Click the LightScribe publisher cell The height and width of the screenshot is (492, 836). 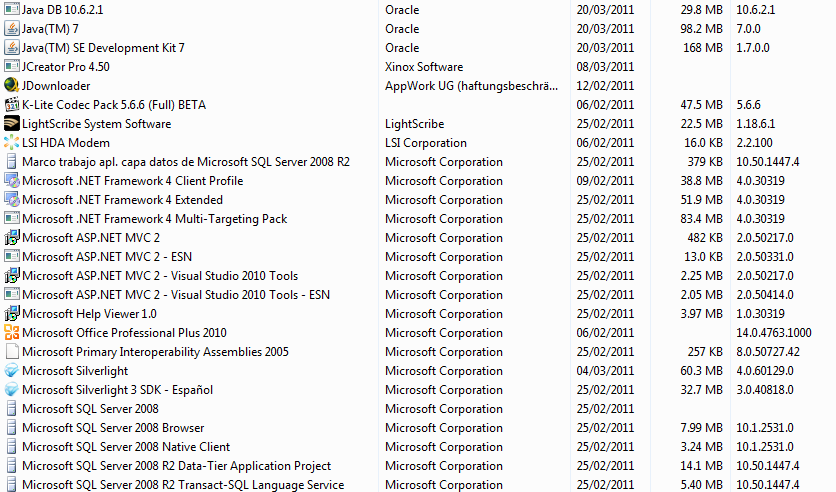pyautogui.click(x=414, y=124)
